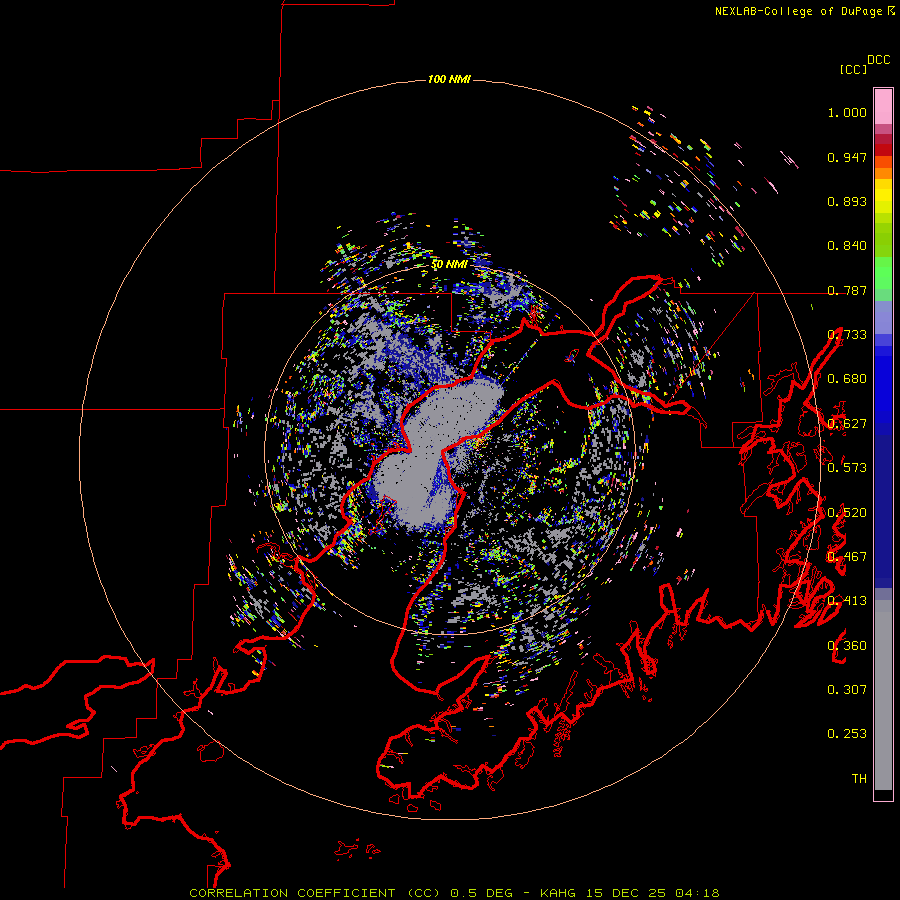Click the 1.000 color scale value

point(847,112)
